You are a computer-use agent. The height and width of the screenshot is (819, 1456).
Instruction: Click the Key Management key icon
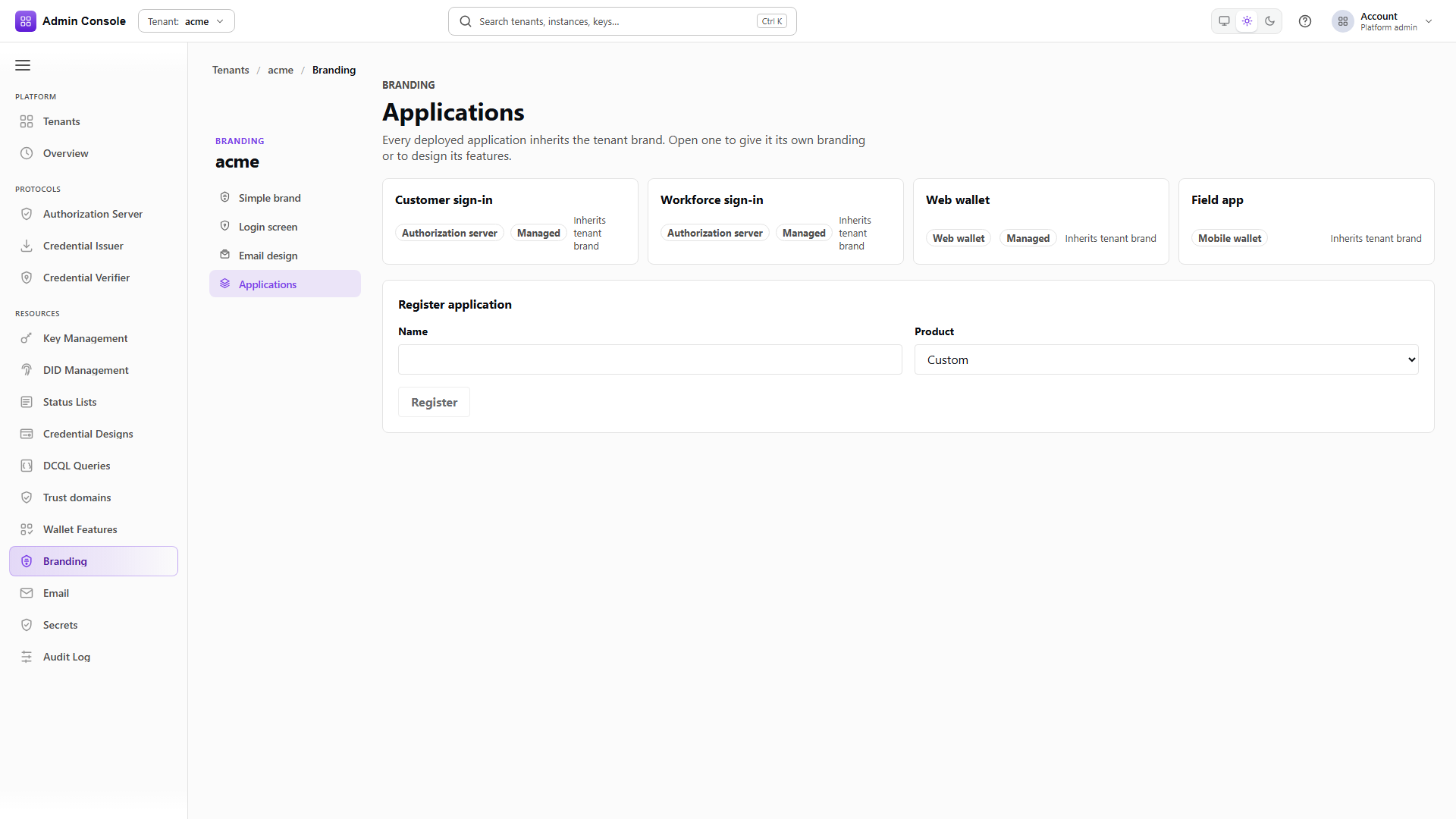pos(27,338)
